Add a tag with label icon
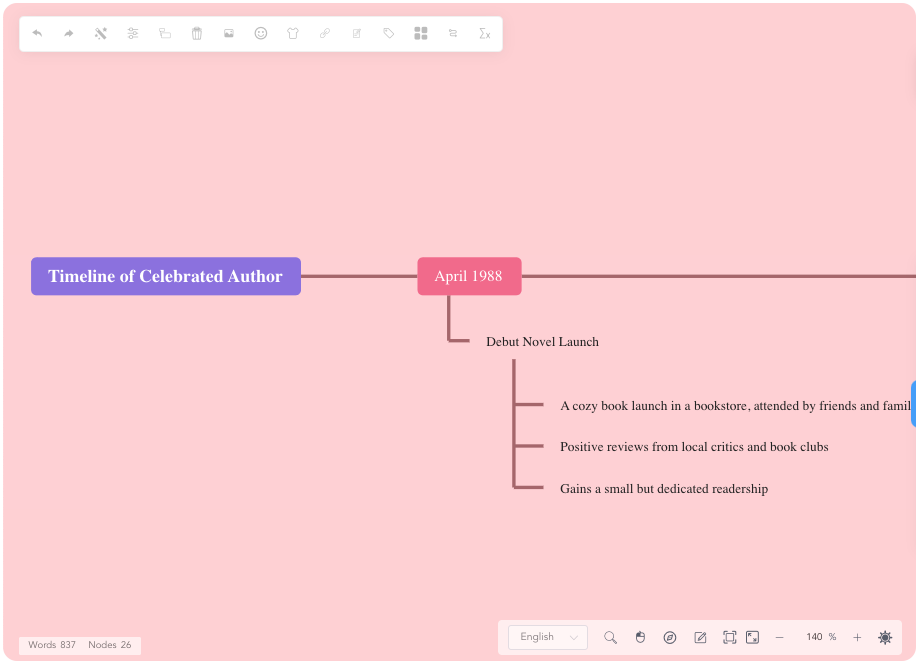921x666 pixels. point(388,33)
